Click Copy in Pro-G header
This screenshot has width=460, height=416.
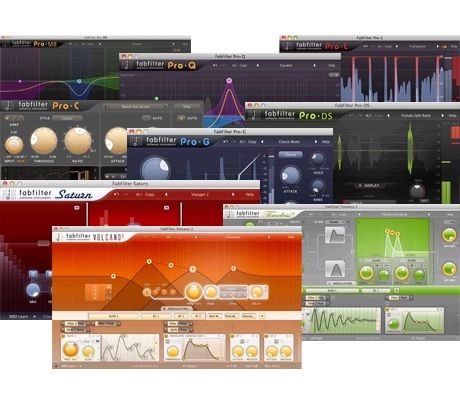tap(252, 142)
